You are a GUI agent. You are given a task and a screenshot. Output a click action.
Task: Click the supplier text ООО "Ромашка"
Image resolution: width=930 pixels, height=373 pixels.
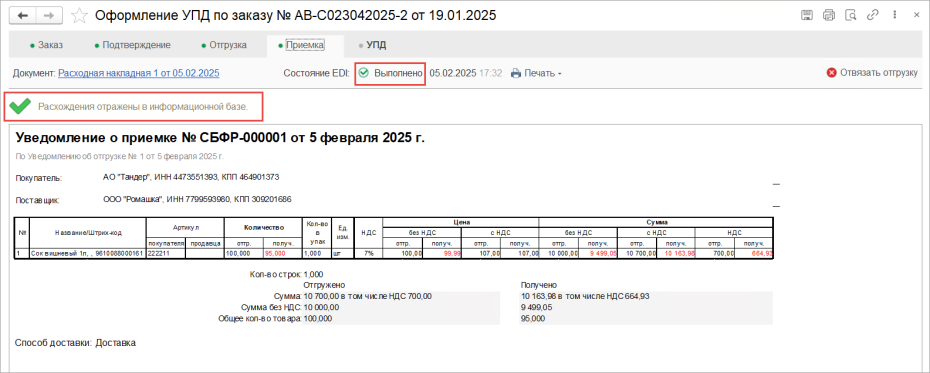click(197, 199)
